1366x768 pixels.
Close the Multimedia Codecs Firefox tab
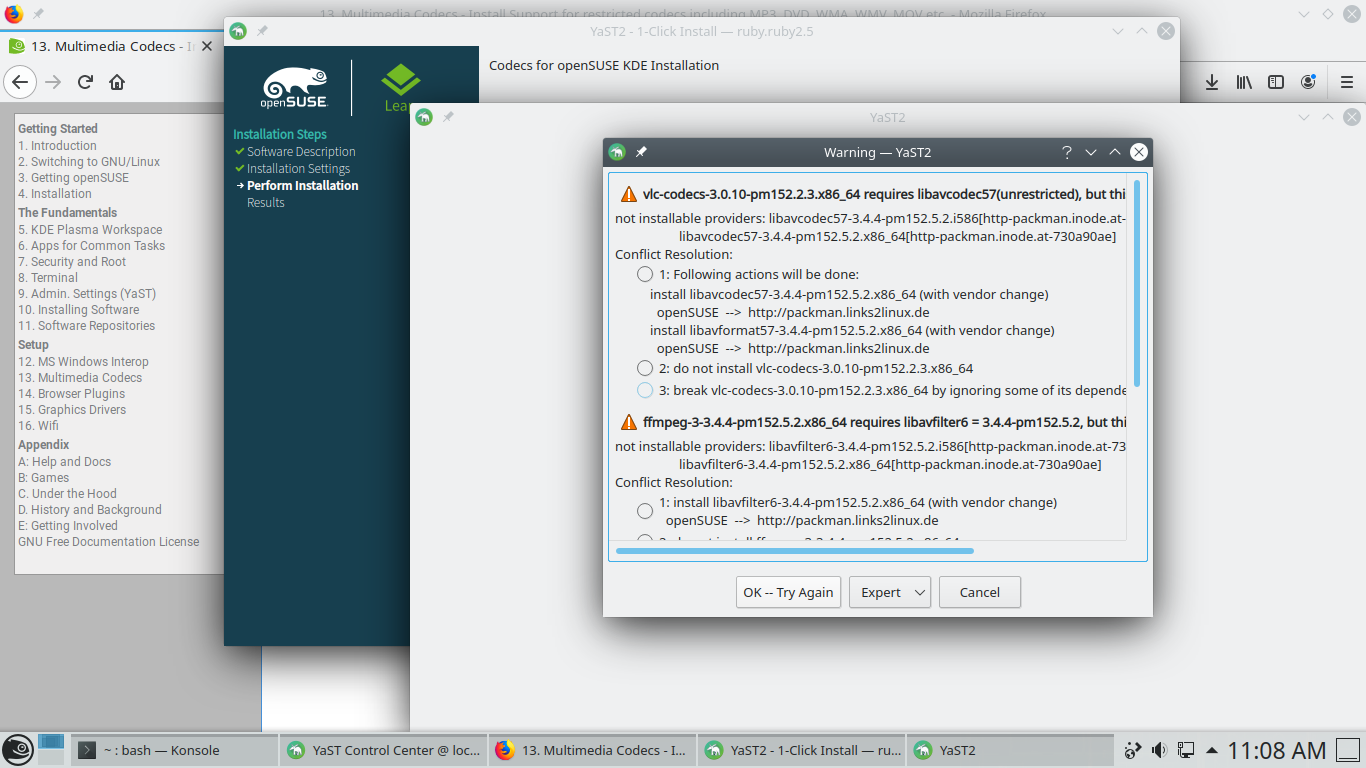(x=207, y=46)
